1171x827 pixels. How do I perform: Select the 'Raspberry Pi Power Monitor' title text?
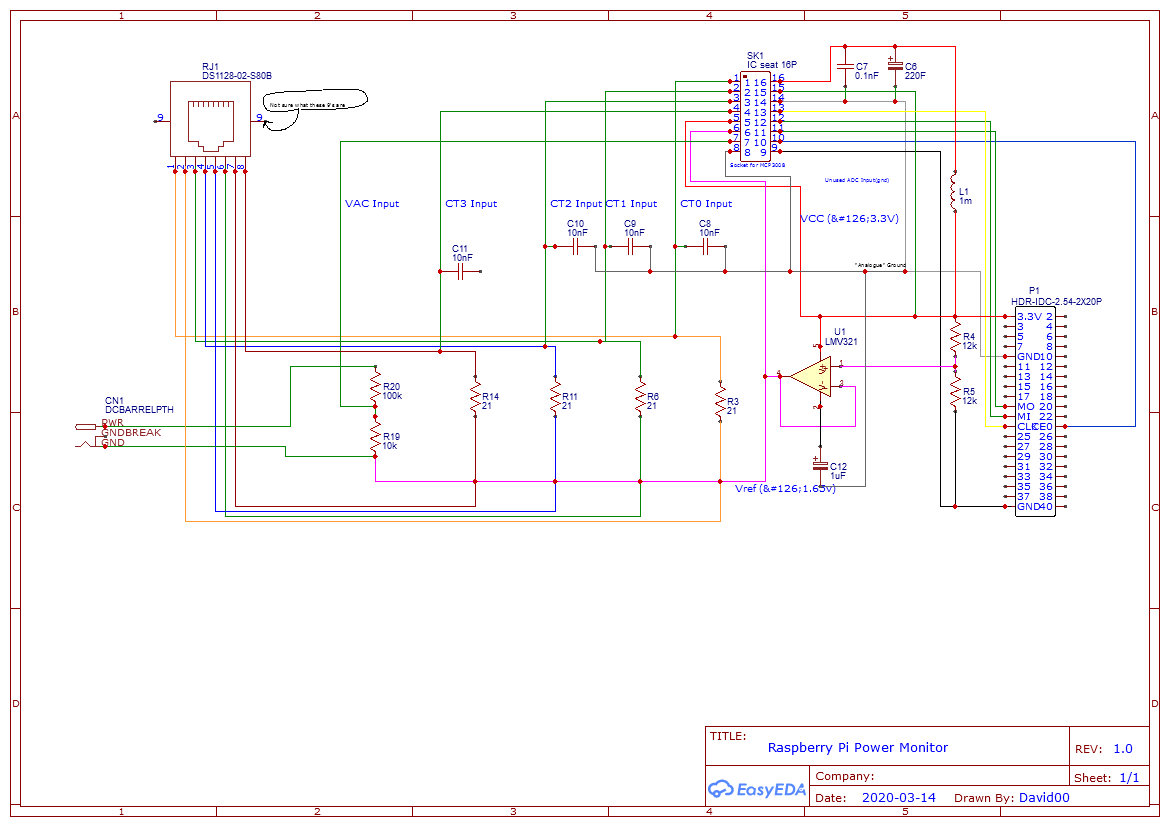pyautogui.click(x=857, y=748)
